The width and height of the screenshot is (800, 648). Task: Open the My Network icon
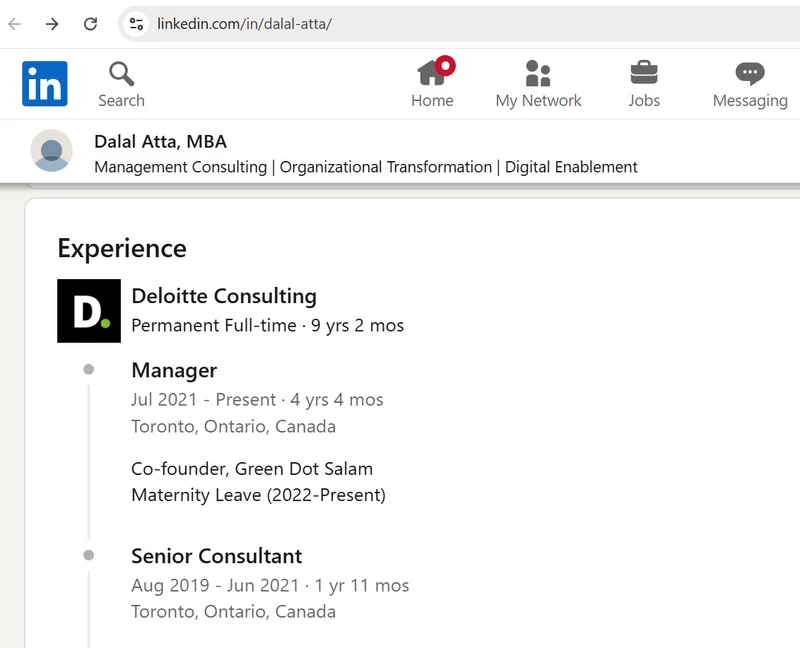[538, 73]
